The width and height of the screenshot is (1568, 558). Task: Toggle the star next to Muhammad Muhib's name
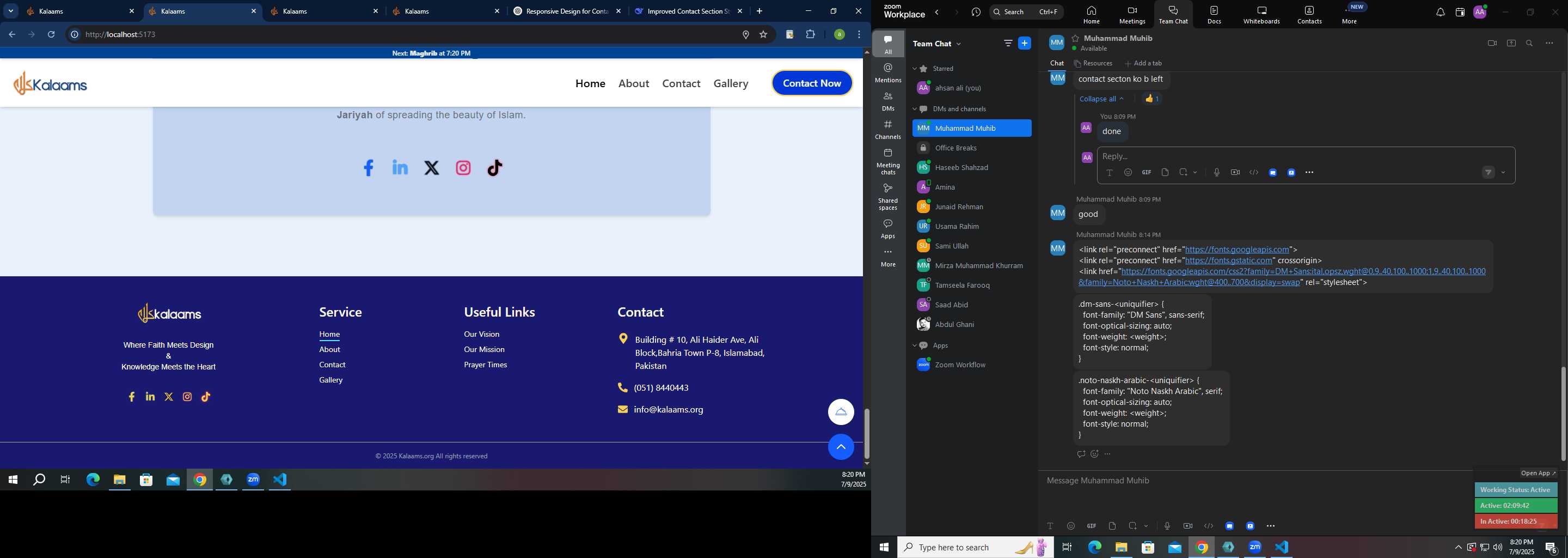[1076, 38]
